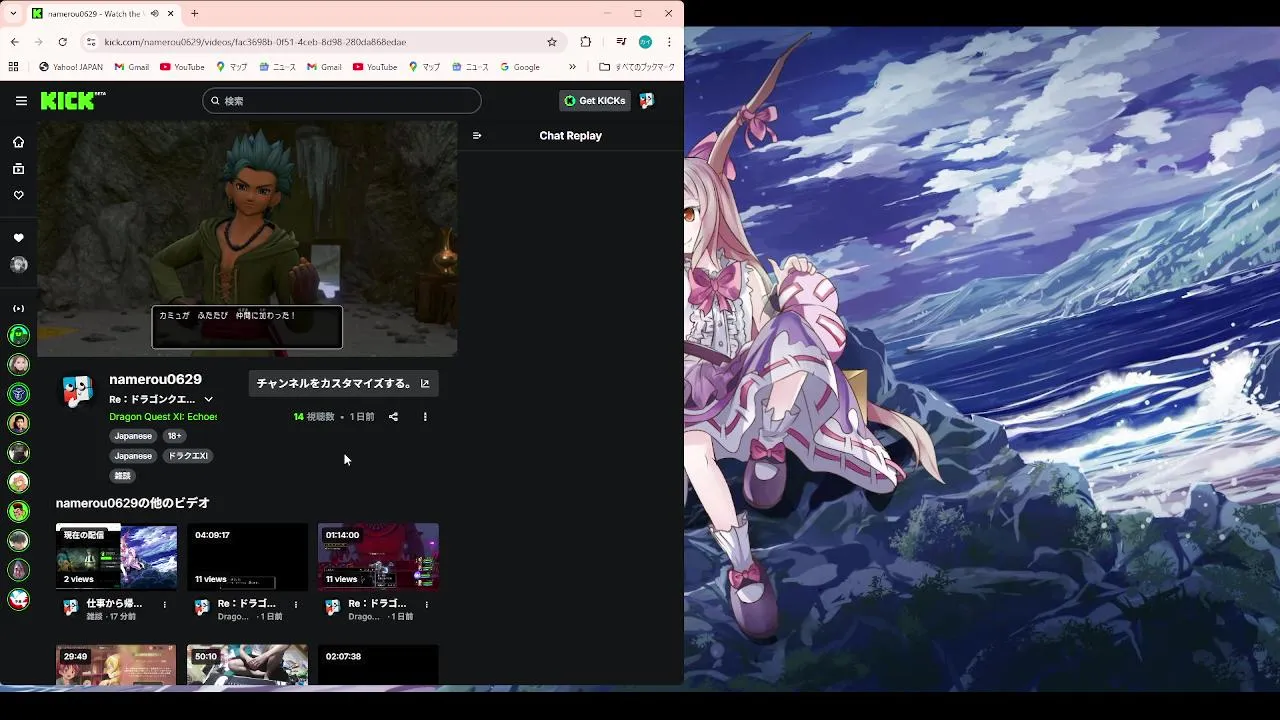
Task: Open the 02:07:38 video thumbnail
Action: [x=378, y=665]
